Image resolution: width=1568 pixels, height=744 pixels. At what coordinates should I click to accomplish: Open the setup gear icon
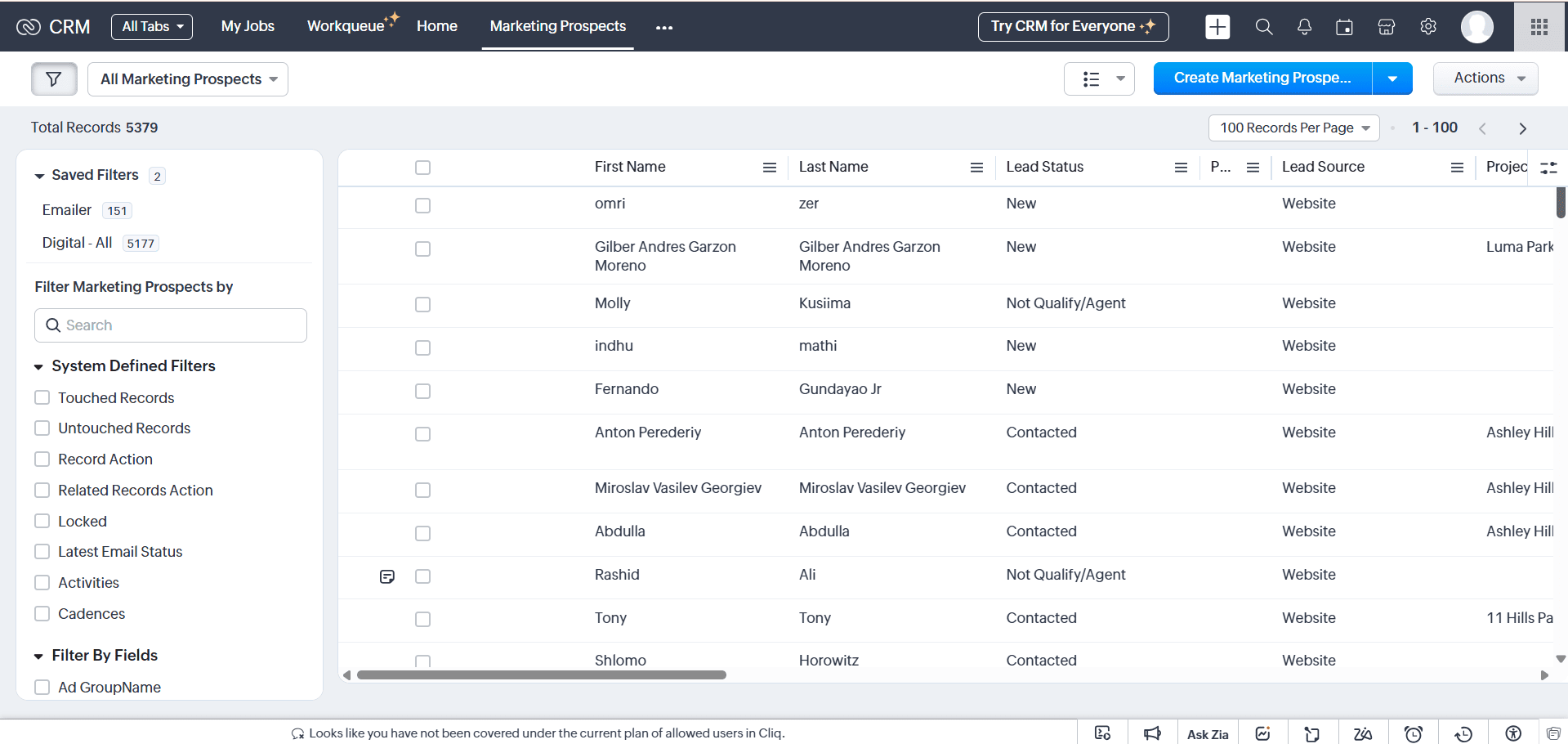[1427, 27]
